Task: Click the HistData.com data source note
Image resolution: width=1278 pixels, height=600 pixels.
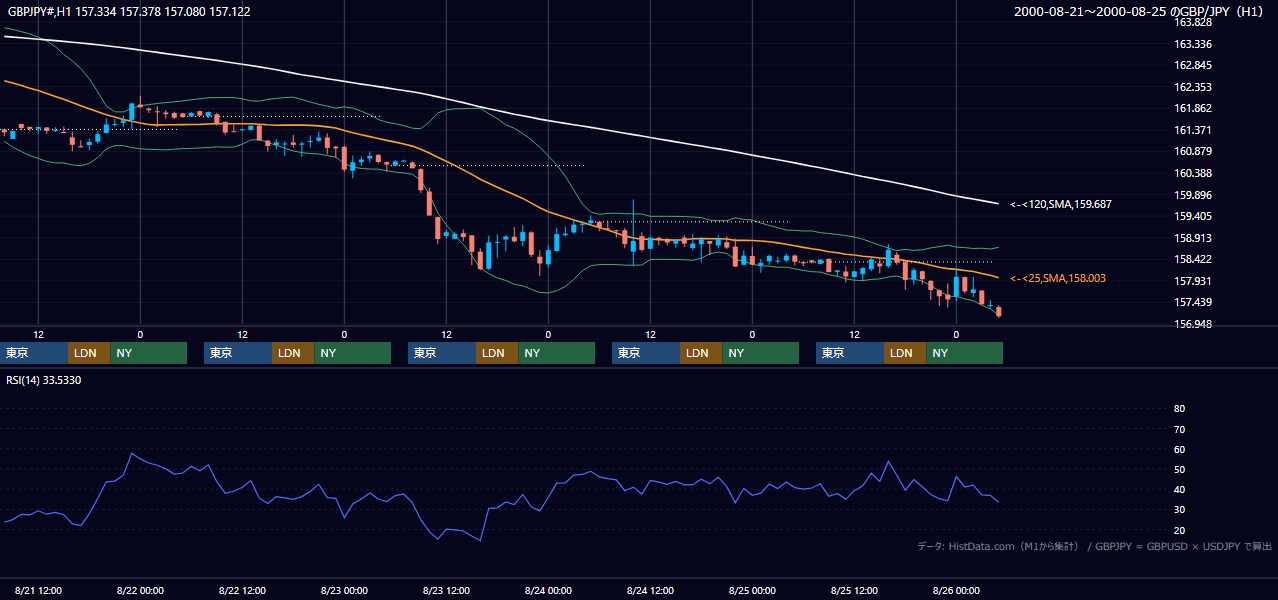Action: point(1095,546)
